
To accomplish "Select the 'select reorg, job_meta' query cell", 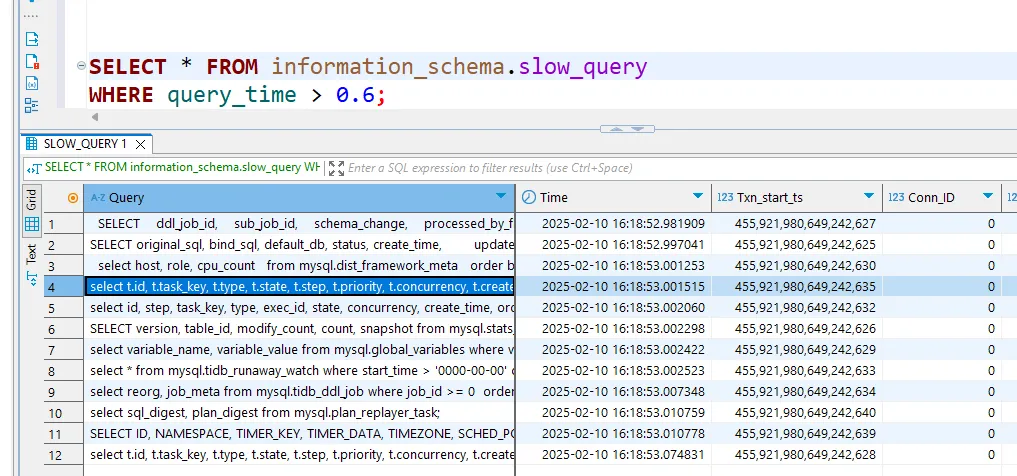I will [x=299, y=392].
